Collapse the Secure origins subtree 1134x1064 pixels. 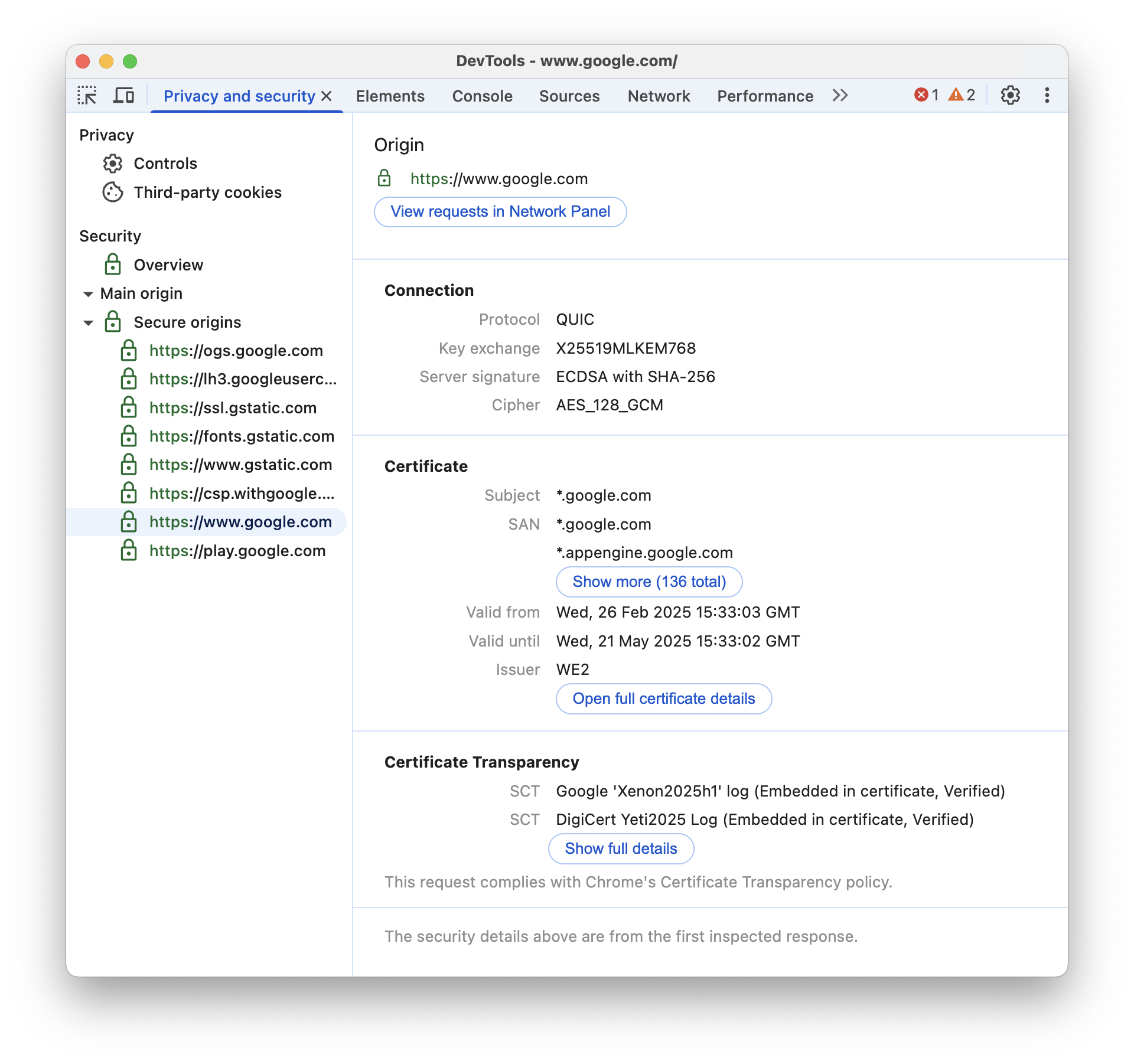point(88,322)
